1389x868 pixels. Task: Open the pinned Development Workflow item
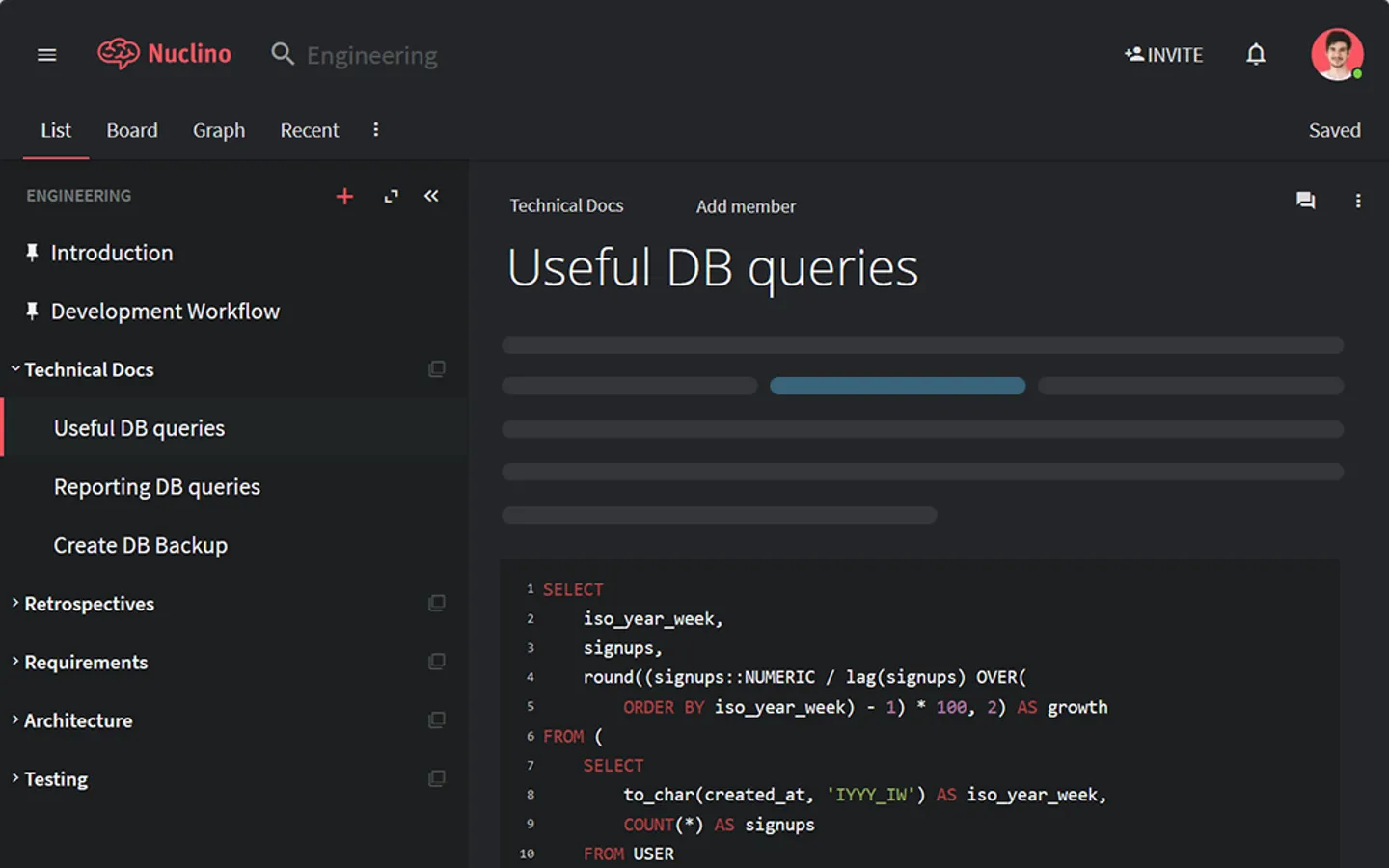(x=165, y=312)
